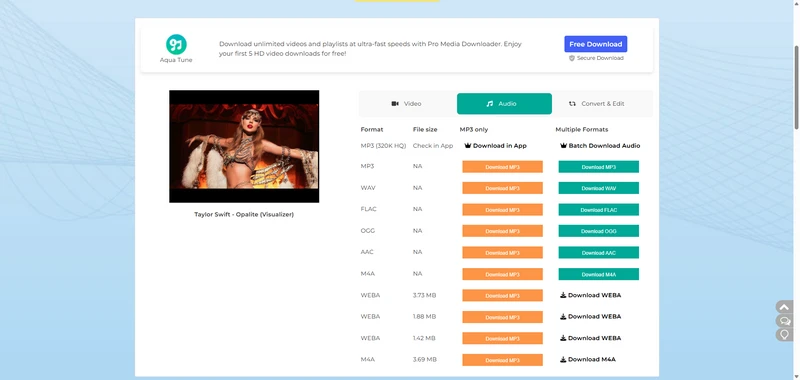Click the 'OGG' format label
800x380 pixels.
pos(368,231)
